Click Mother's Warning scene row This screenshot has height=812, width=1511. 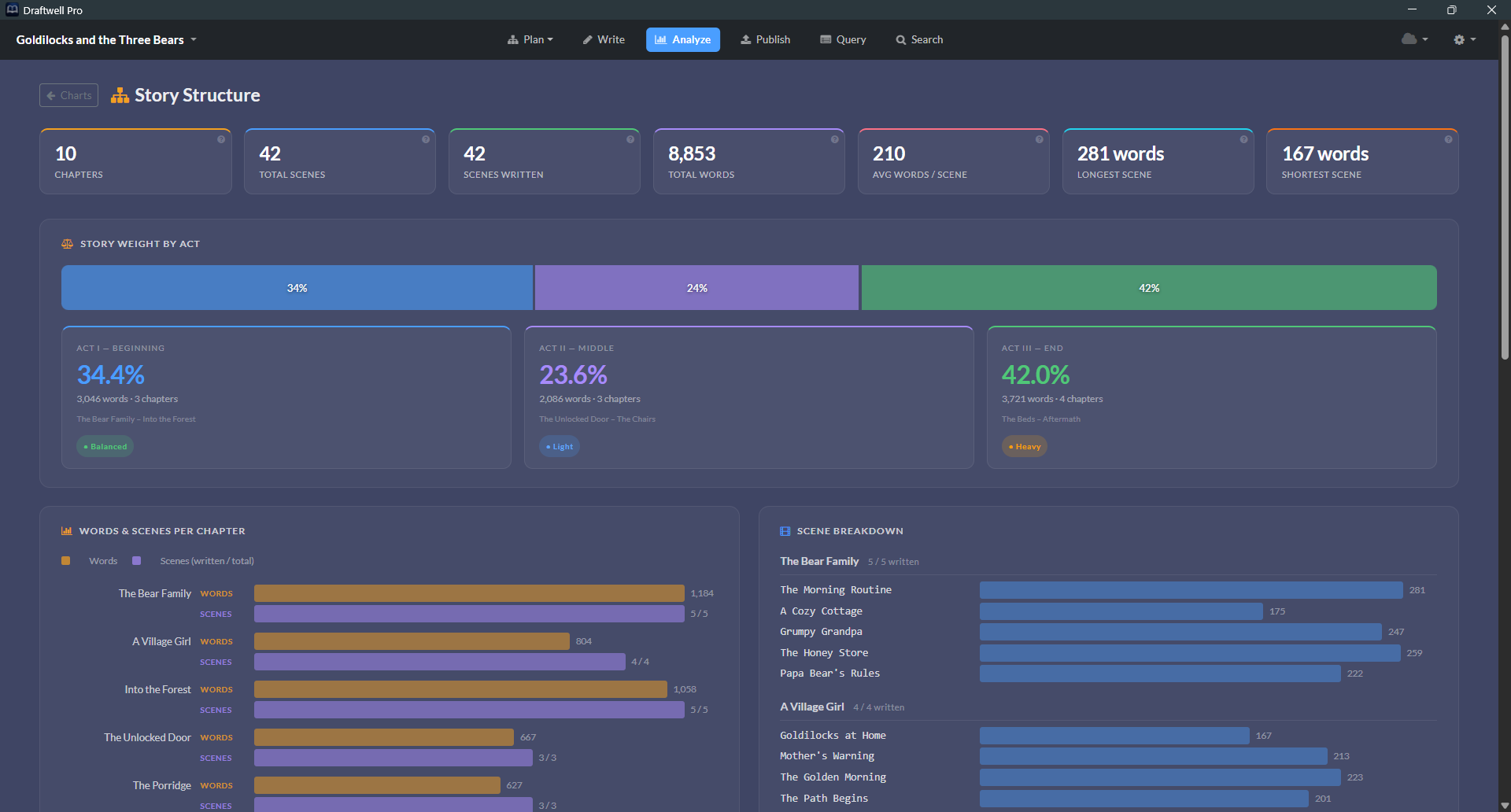tap(1108, 756)
